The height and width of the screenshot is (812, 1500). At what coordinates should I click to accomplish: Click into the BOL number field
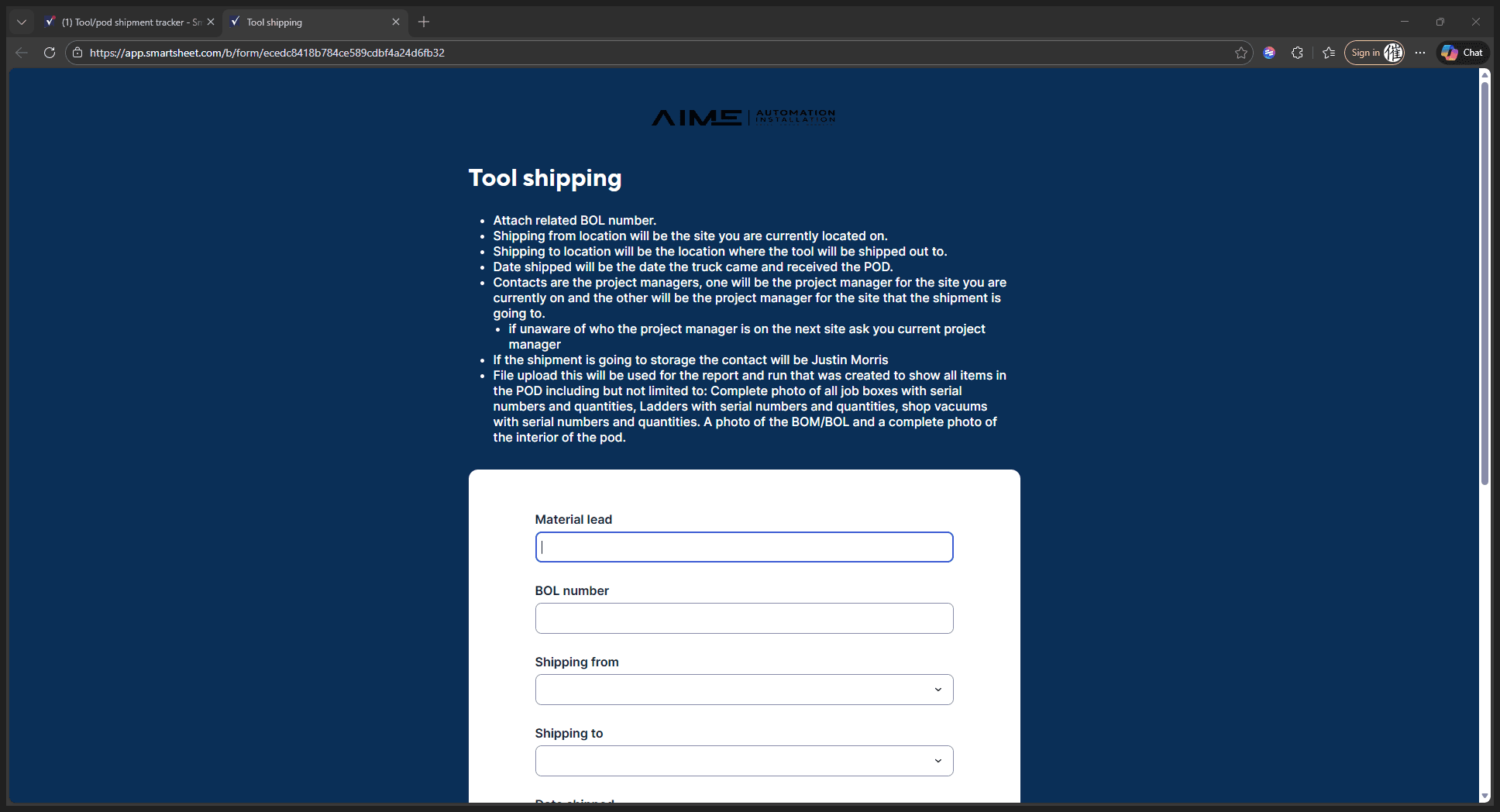click(744, 618)
